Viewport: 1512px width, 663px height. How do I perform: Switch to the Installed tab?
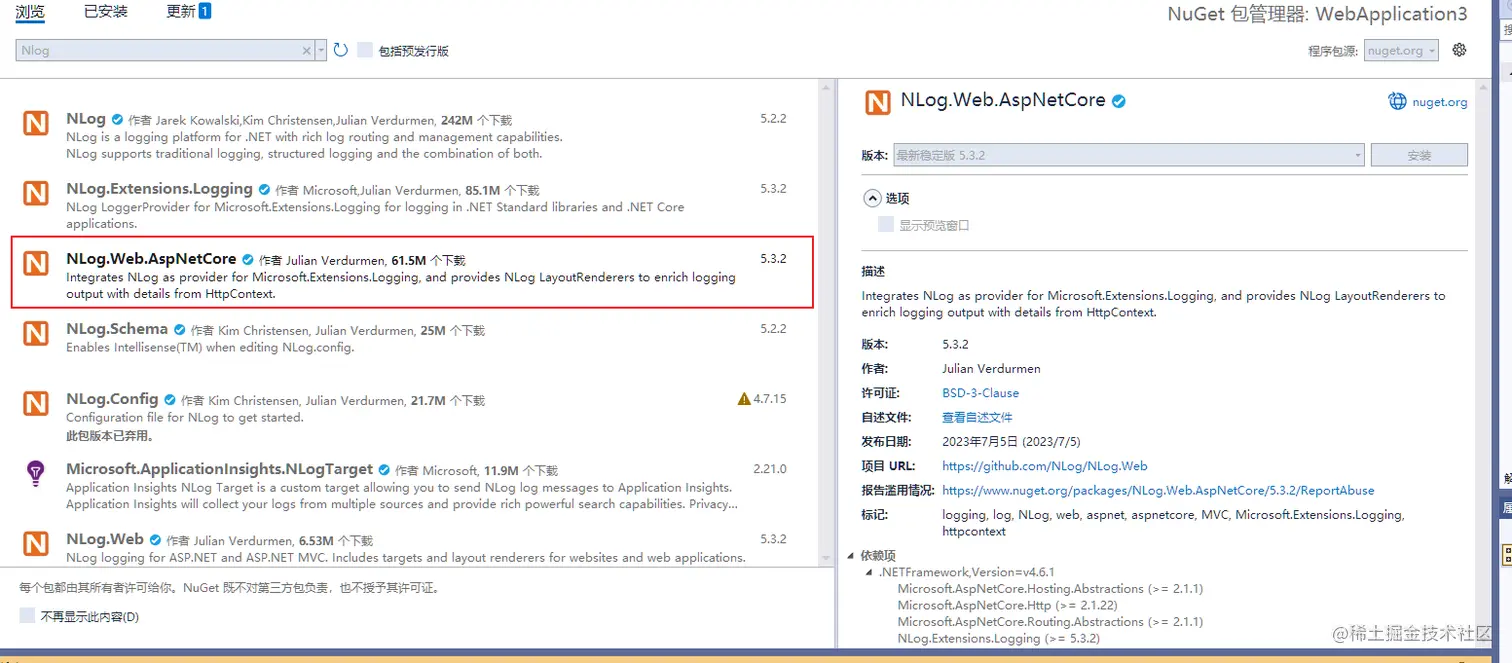coord(106,12)
